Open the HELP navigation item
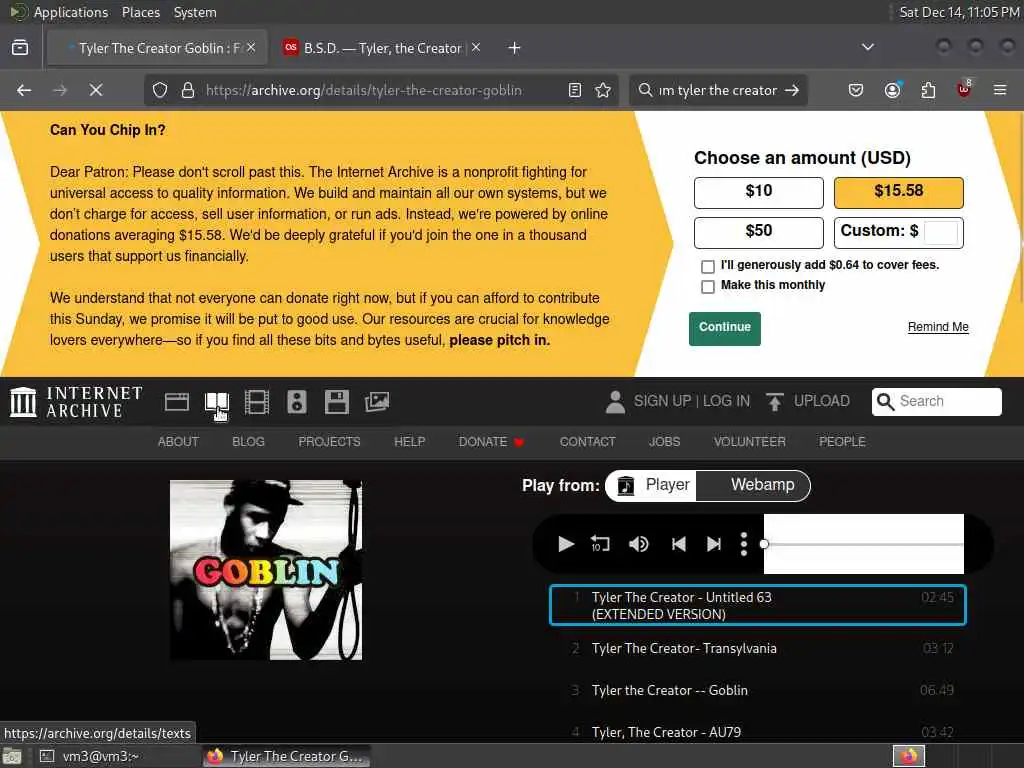The image size is (1024, 768). click(x=409, y=442)
